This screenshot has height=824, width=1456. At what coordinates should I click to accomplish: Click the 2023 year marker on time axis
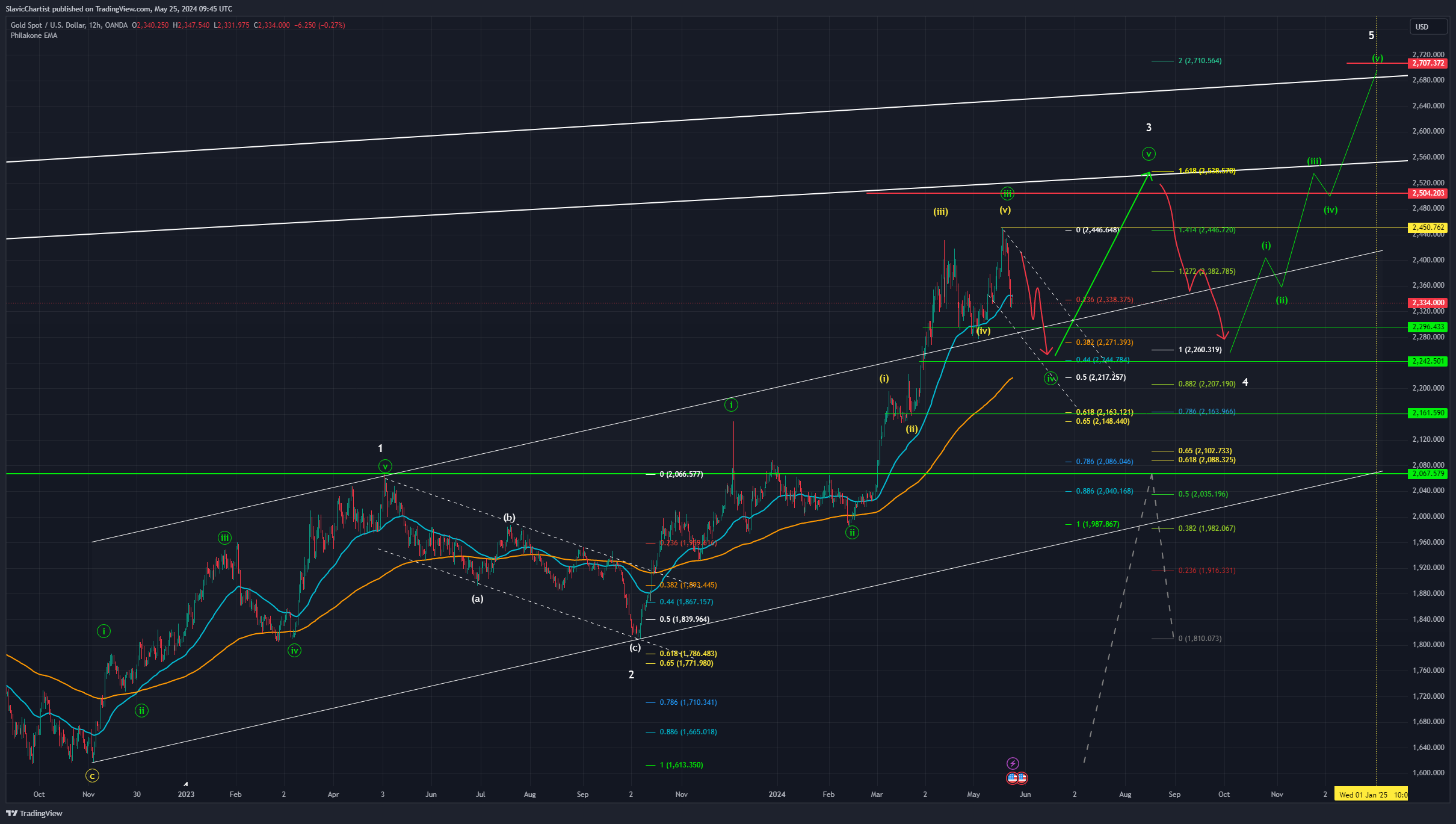pyautogui.click(x=186, y=795)
